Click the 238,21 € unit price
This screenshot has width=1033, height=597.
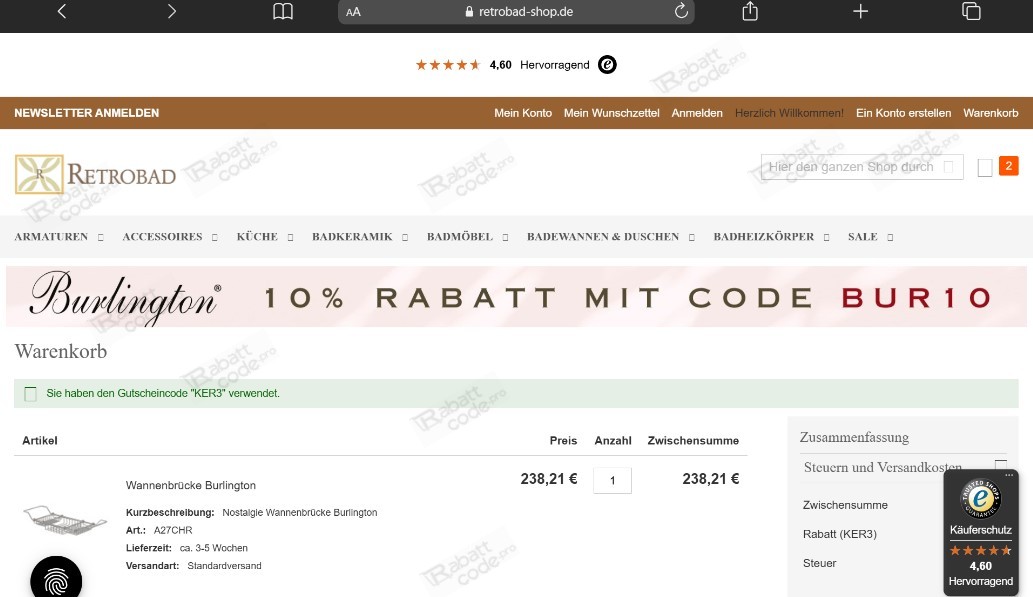(x=549, y=479)
